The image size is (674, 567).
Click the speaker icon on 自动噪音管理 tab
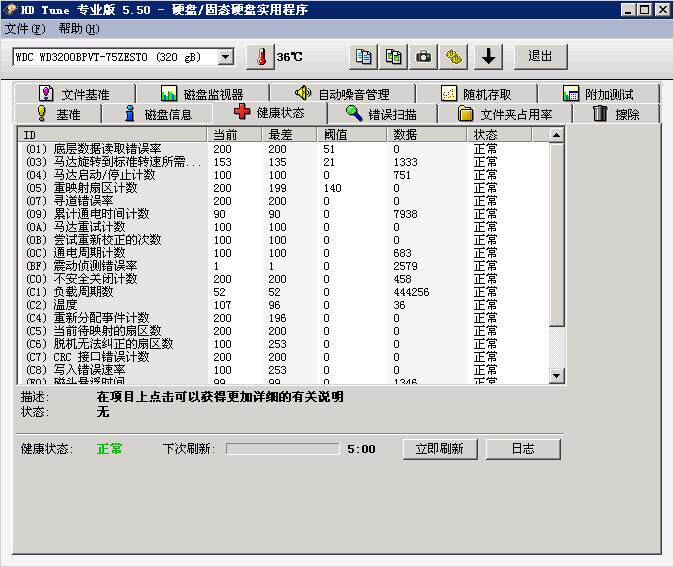(303, 92)
